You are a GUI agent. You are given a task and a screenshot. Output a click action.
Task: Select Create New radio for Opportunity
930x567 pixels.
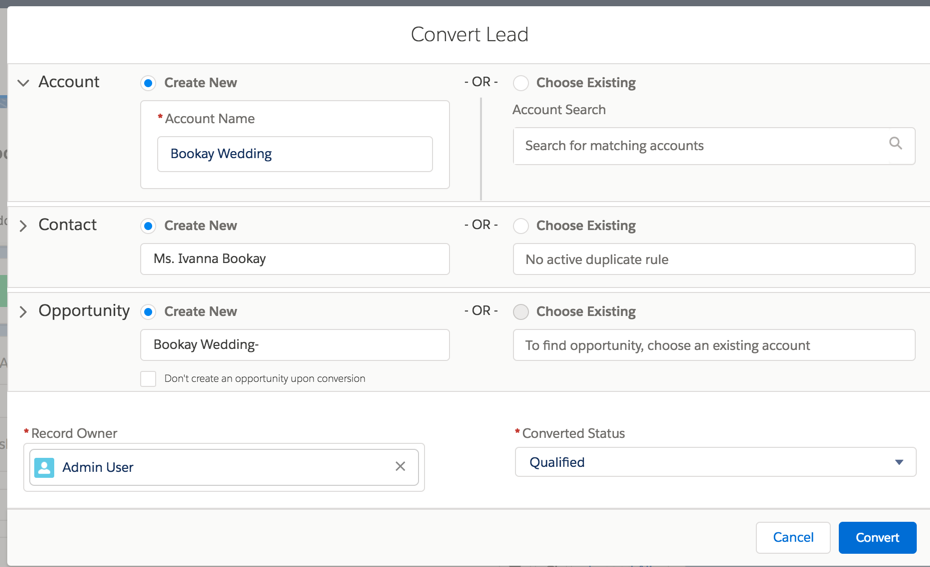tap(148, 312)
